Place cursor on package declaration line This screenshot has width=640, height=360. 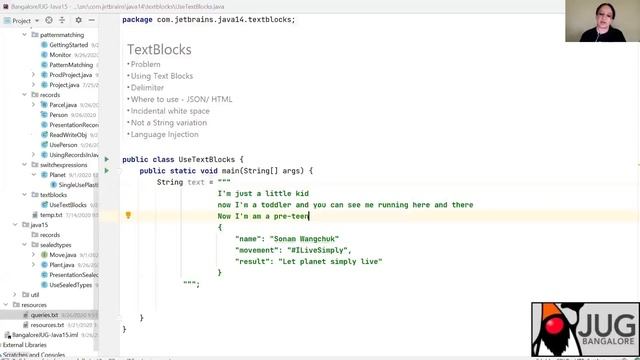pyautogui.click(x=209, y=20)
